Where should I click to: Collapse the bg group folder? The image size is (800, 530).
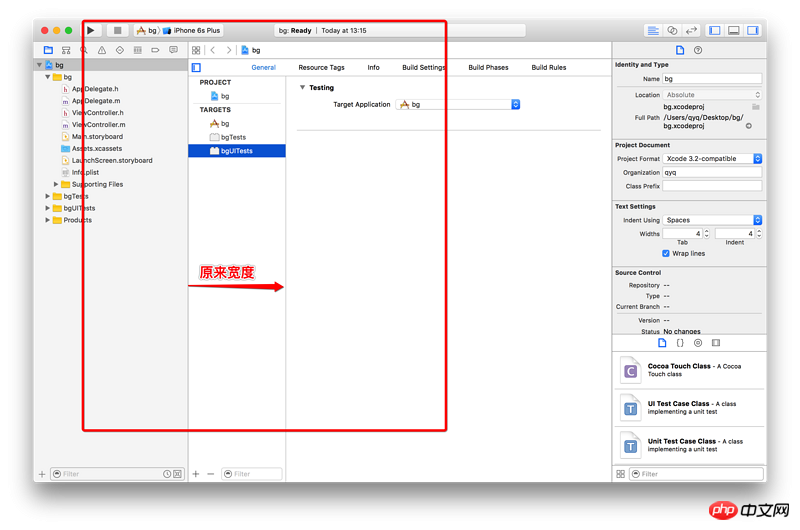47,77
